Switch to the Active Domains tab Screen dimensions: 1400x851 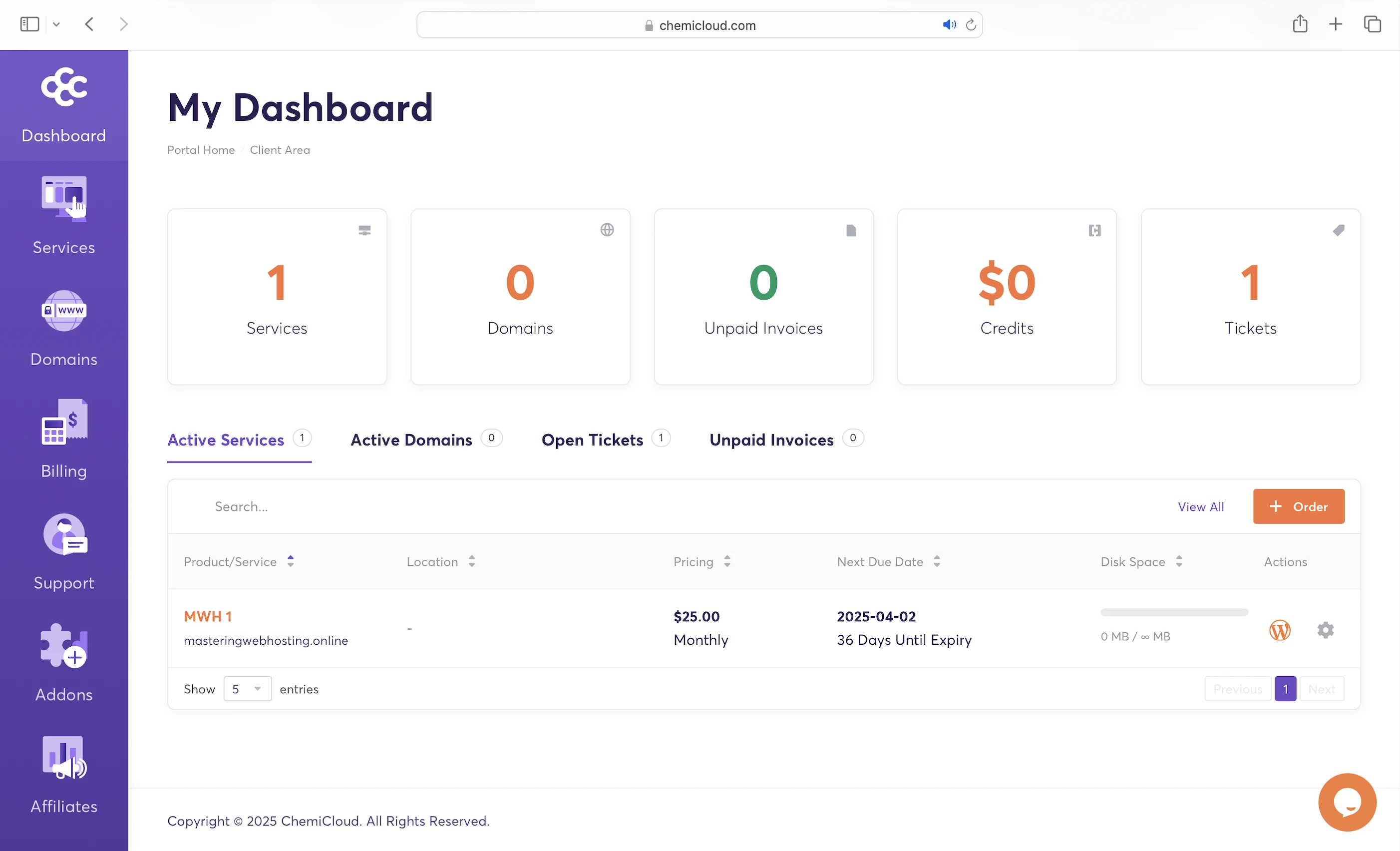[x=411, y=440]
